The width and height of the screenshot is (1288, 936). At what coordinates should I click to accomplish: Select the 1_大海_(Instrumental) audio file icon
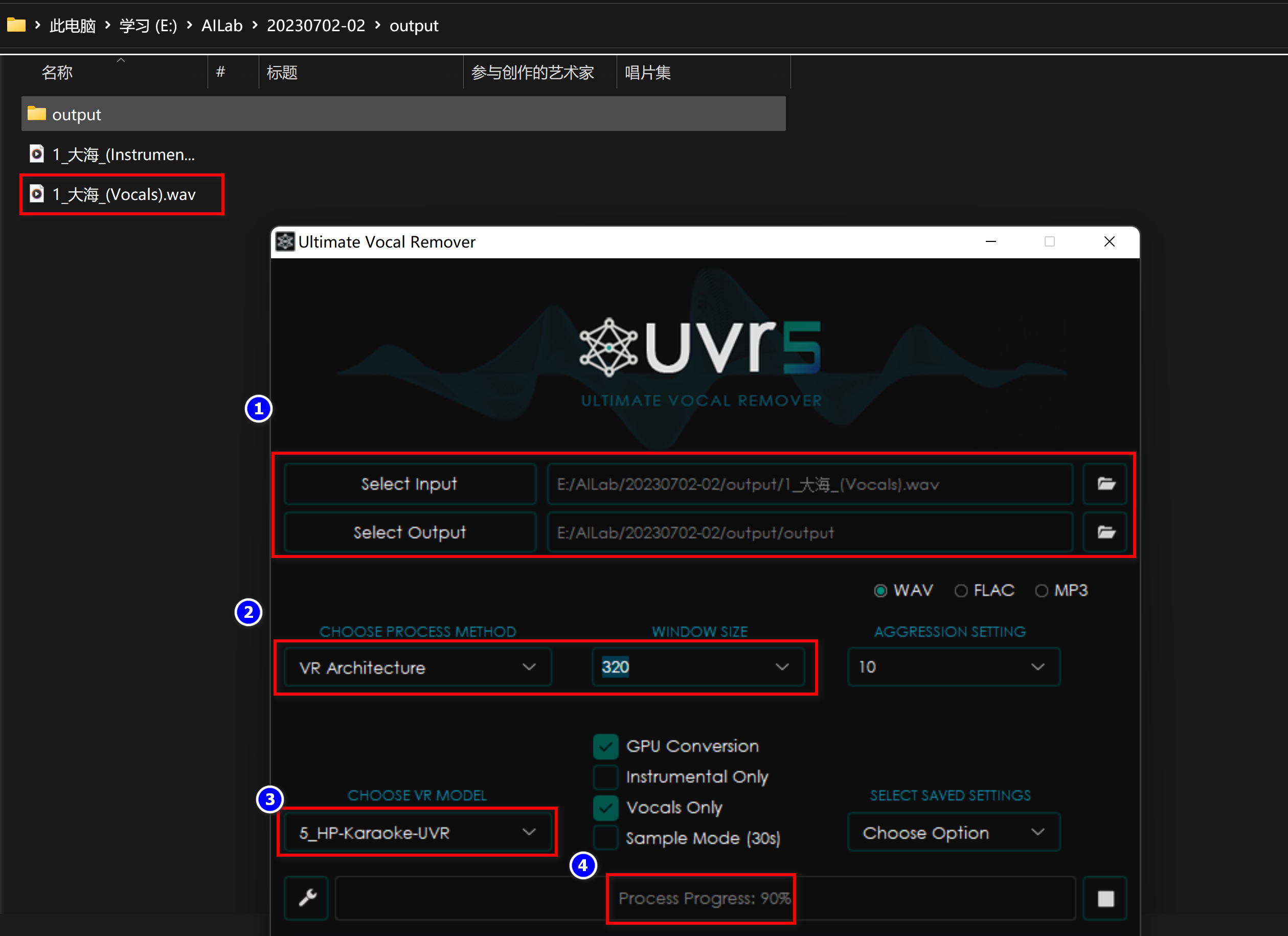coord(37,154)
